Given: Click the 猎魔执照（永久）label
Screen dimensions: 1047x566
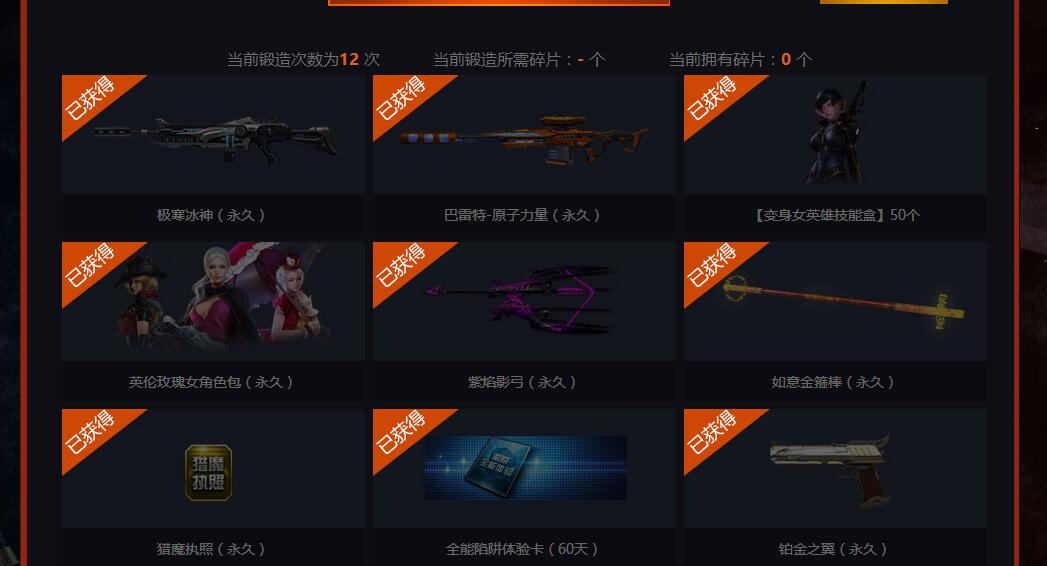Looking at the screenshot, I should tap(211, 549).
